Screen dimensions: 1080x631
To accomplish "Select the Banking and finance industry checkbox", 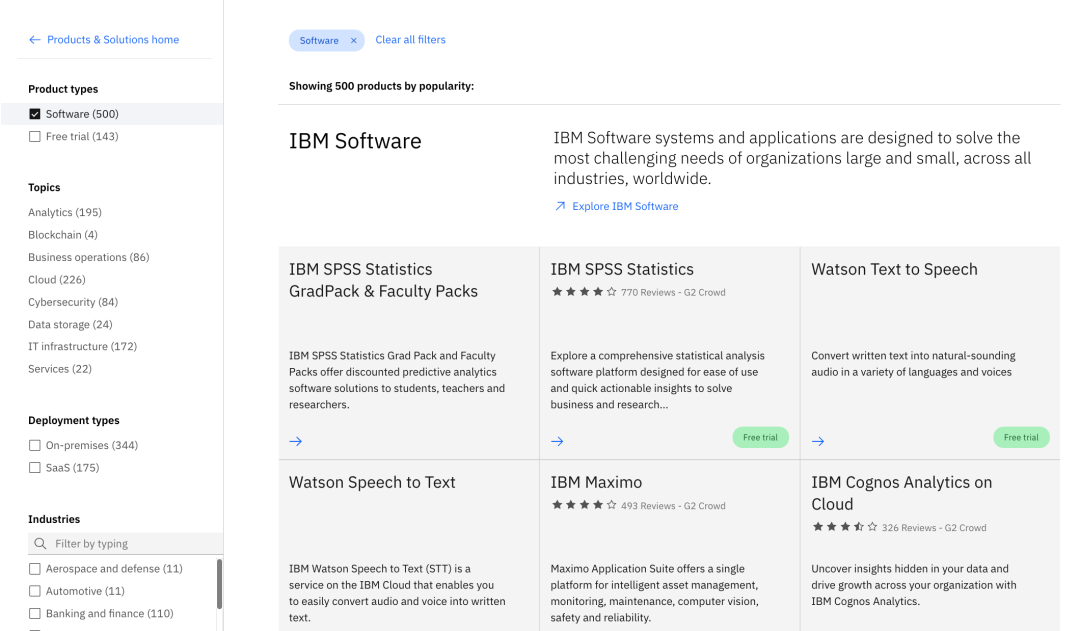I will (35, 614).
